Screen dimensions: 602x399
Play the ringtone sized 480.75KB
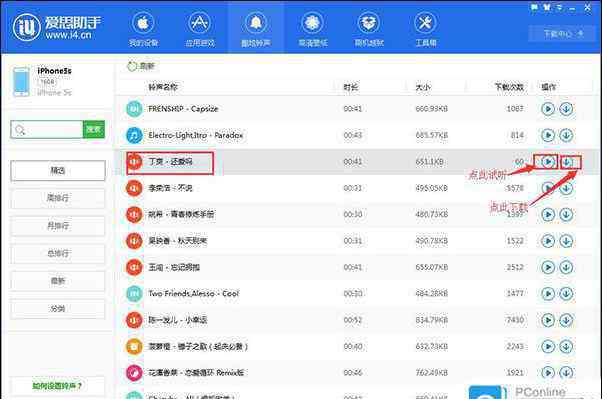click(x=548, y=214)
